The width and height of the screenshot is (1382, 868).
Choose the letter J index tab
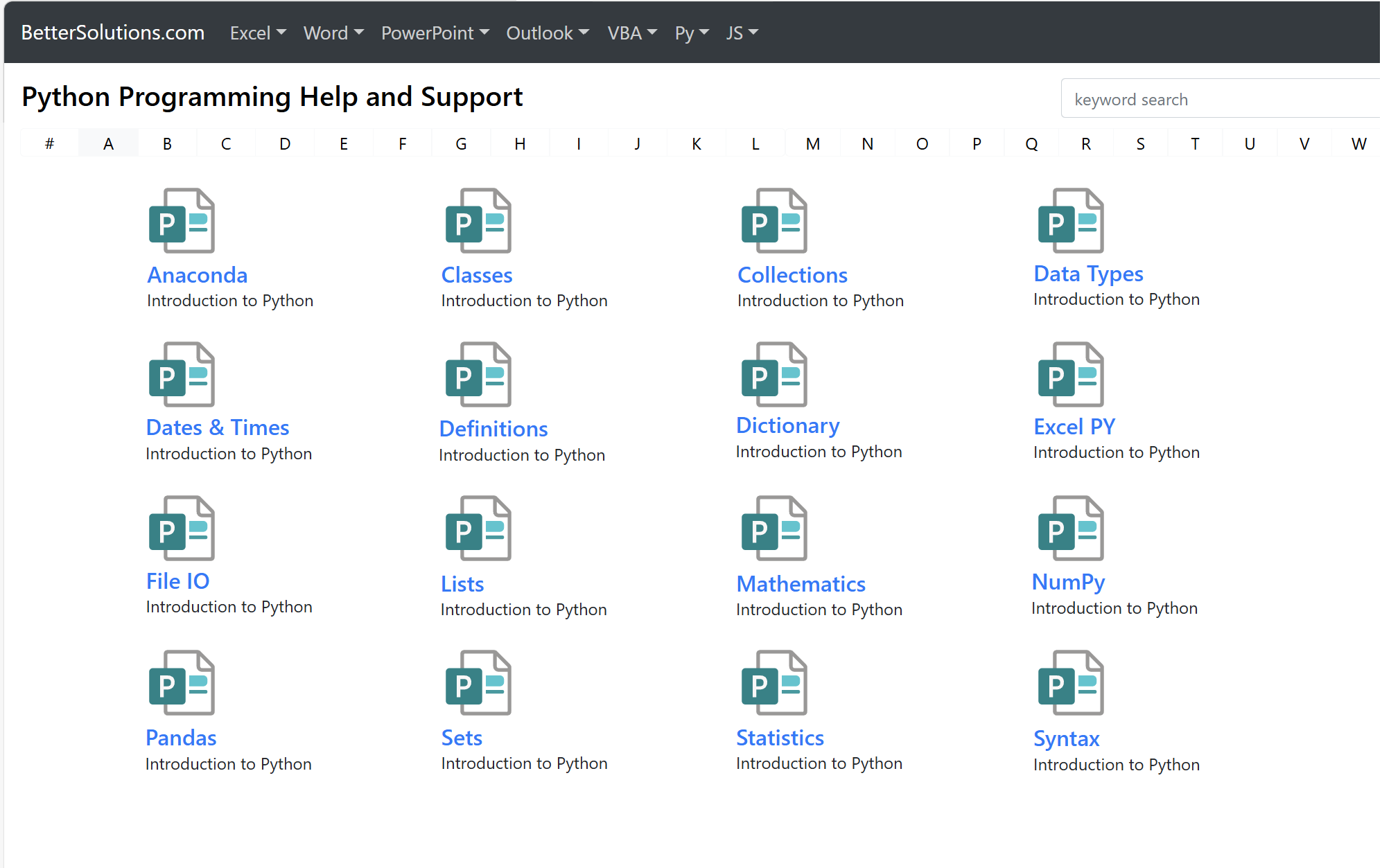[x=637, y=143]
